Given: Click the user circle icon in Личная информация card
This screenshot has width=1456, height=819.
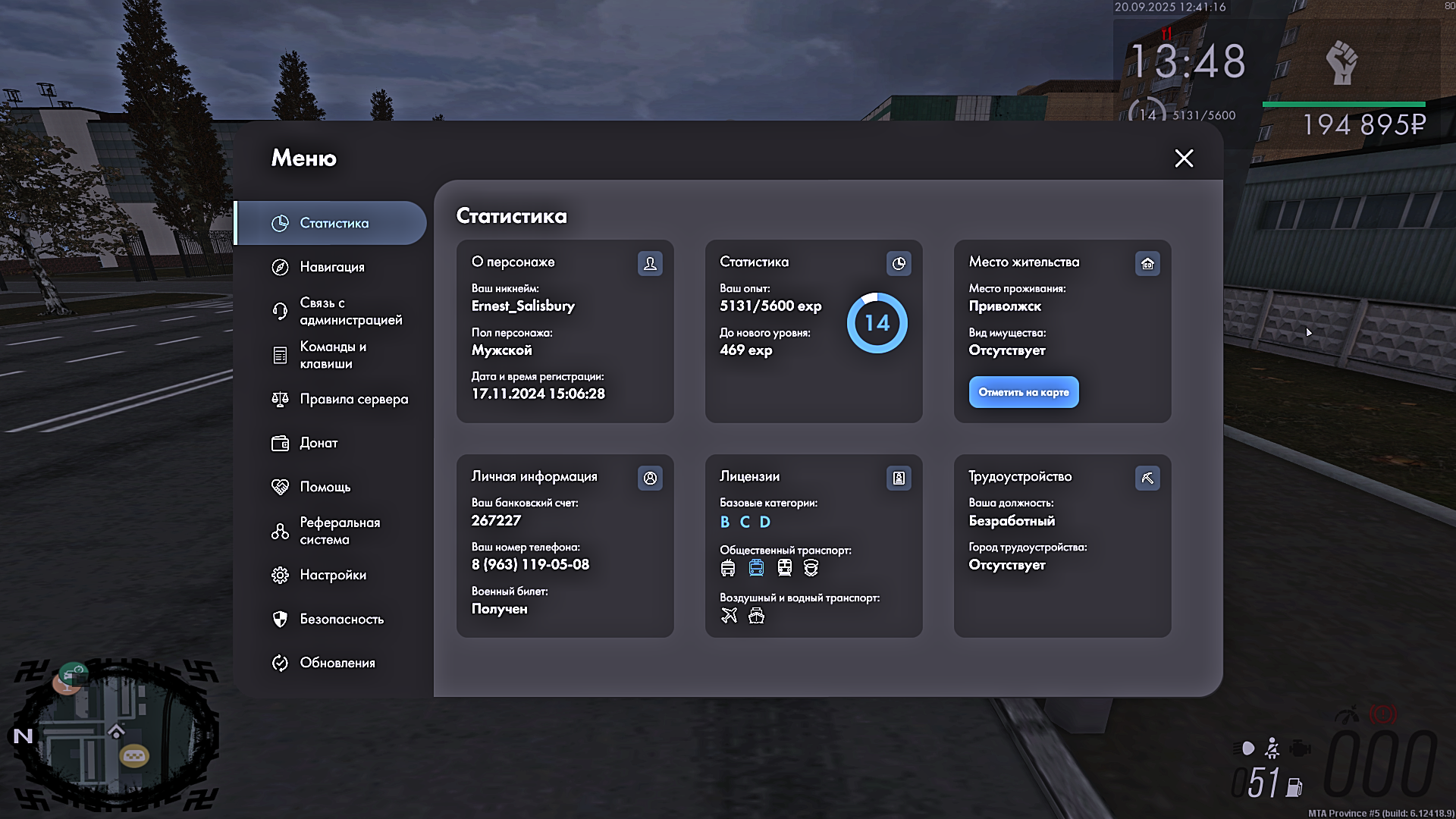Looking at the screenshot, I should pyautogui.click(x=650, y=478).
